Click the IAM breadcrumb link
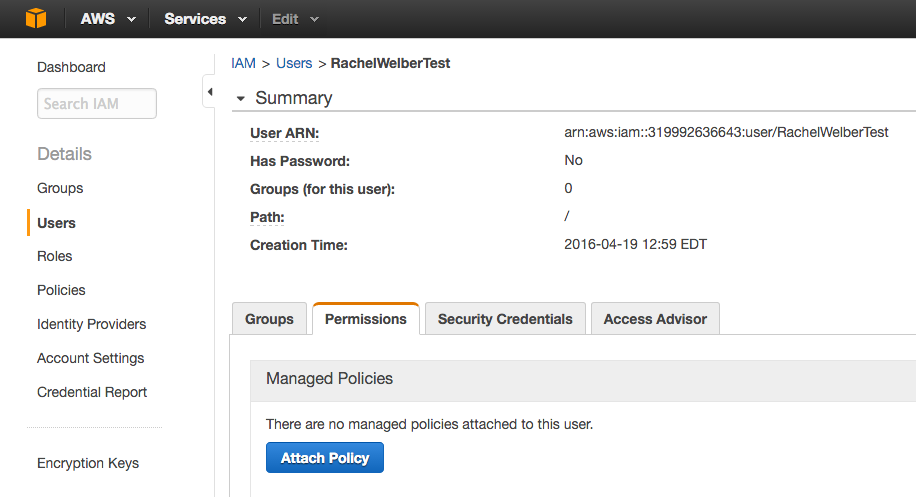The image size is (916, 497). pos(243,63)
